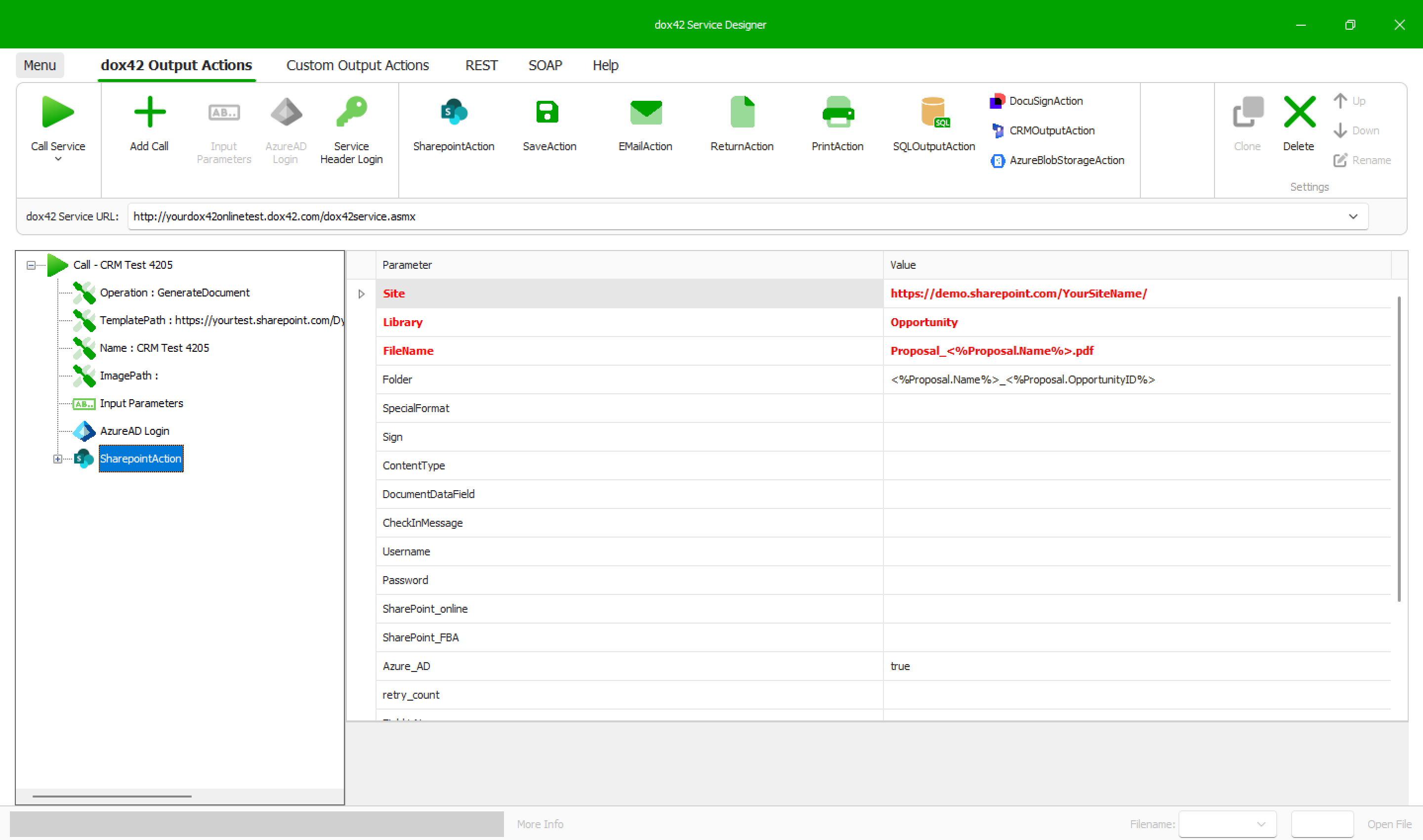Select the SpecialFormat parameter row
Image resolution: width=1423 pixels, height=840 pixels.
pos(883,409)
